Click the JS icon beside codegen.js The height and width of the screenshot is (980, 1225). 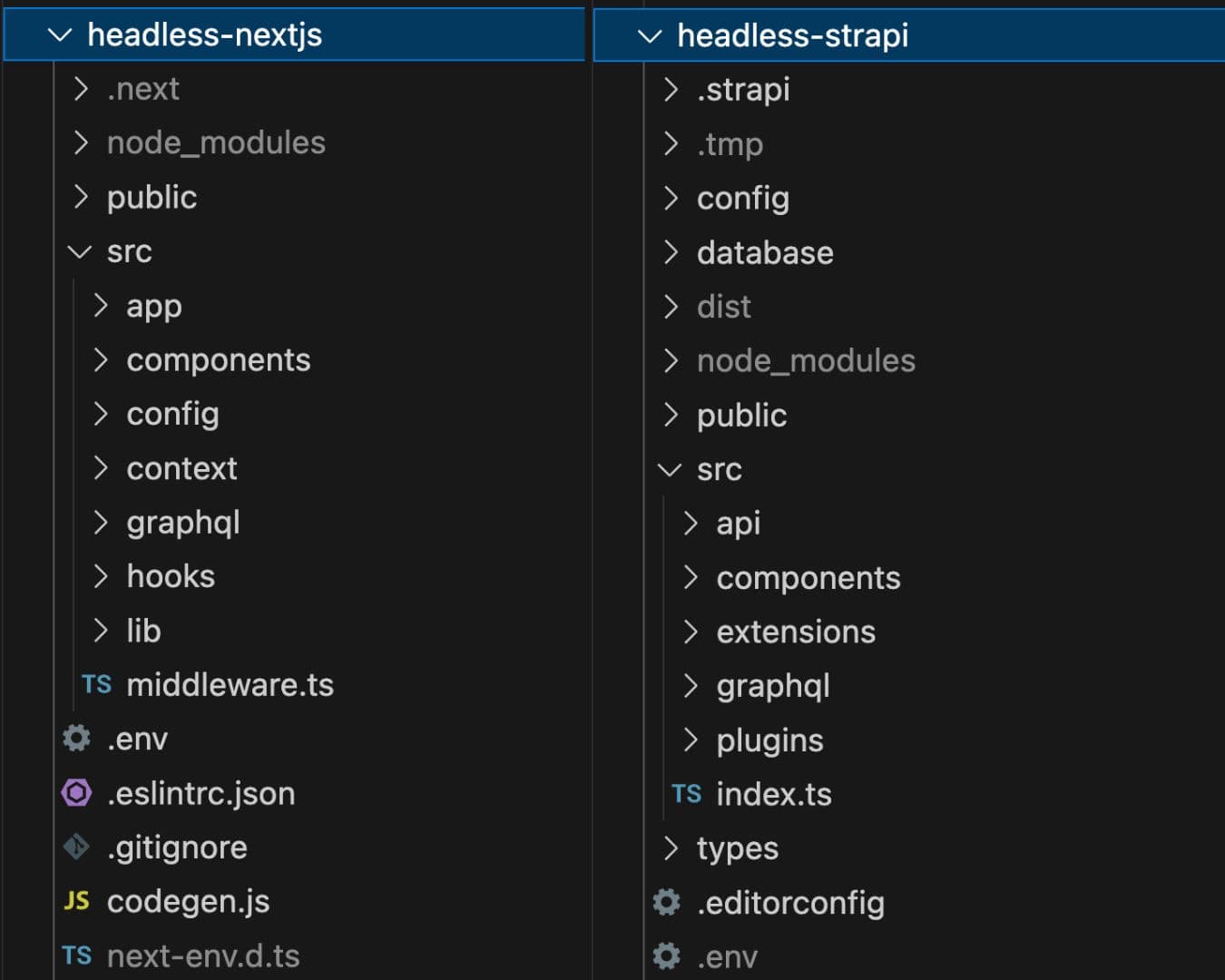tap(76, 900)
